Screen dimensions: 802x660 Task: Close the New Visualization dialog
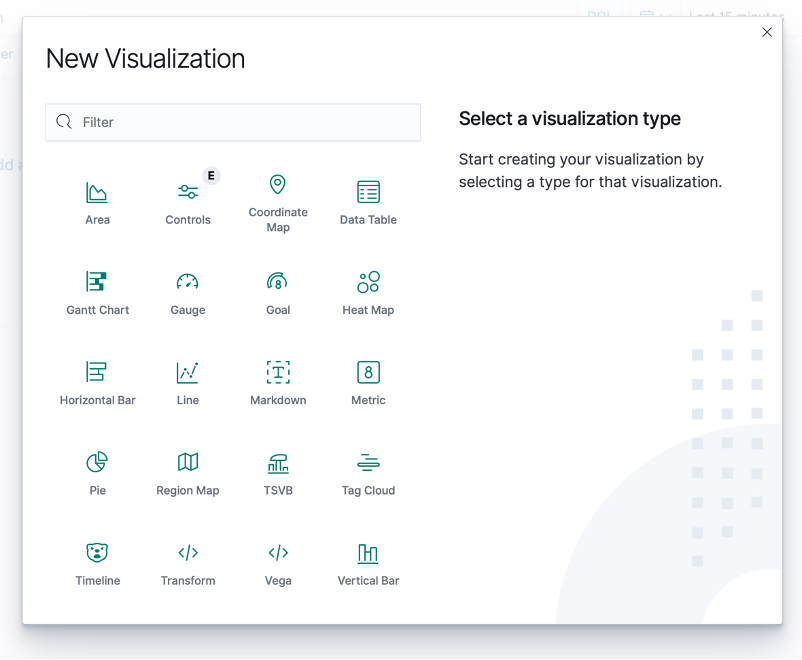pos(767,32)
